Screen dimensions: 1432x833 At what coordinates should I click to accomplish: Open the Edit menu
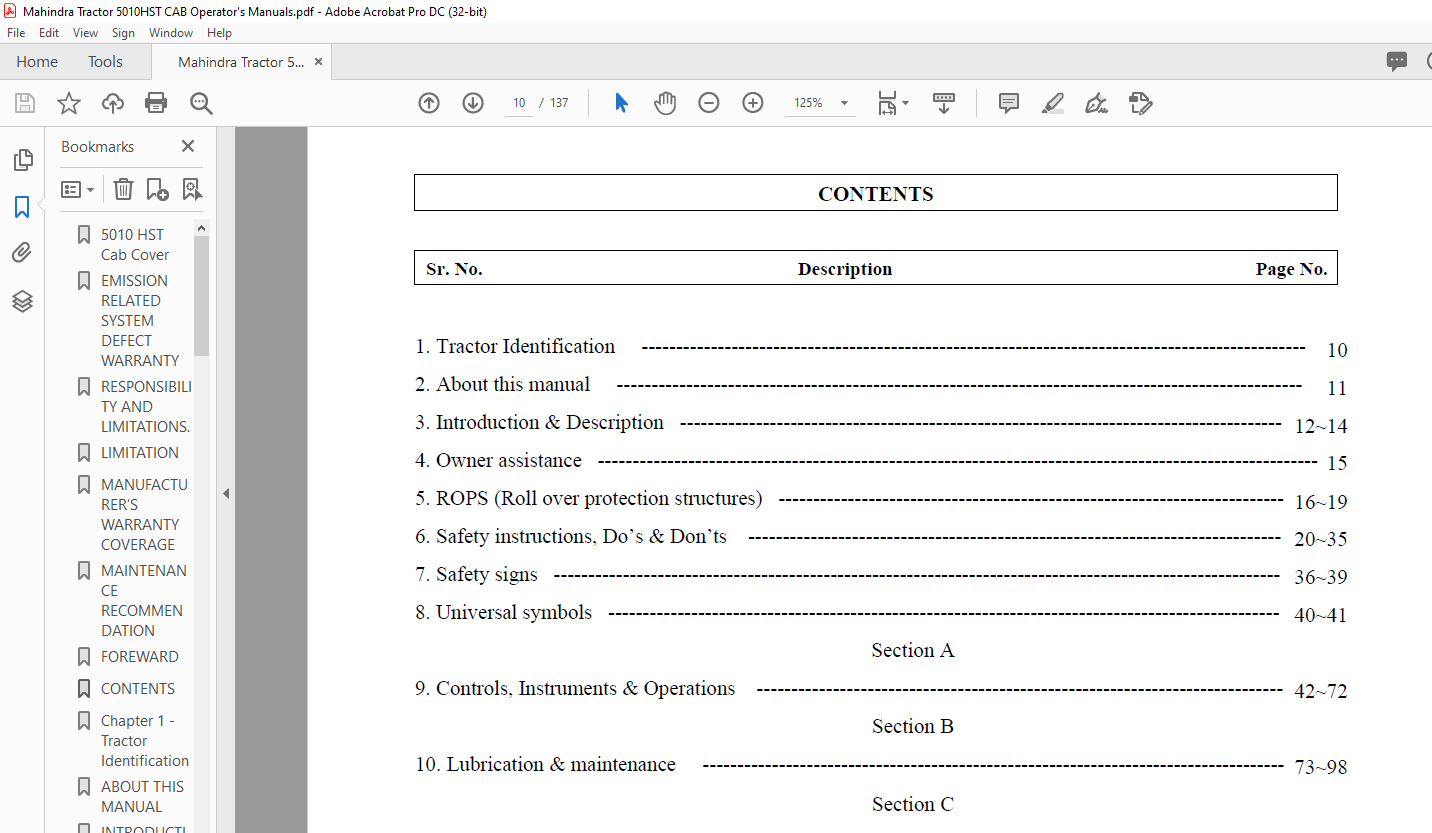click(49, 33)
